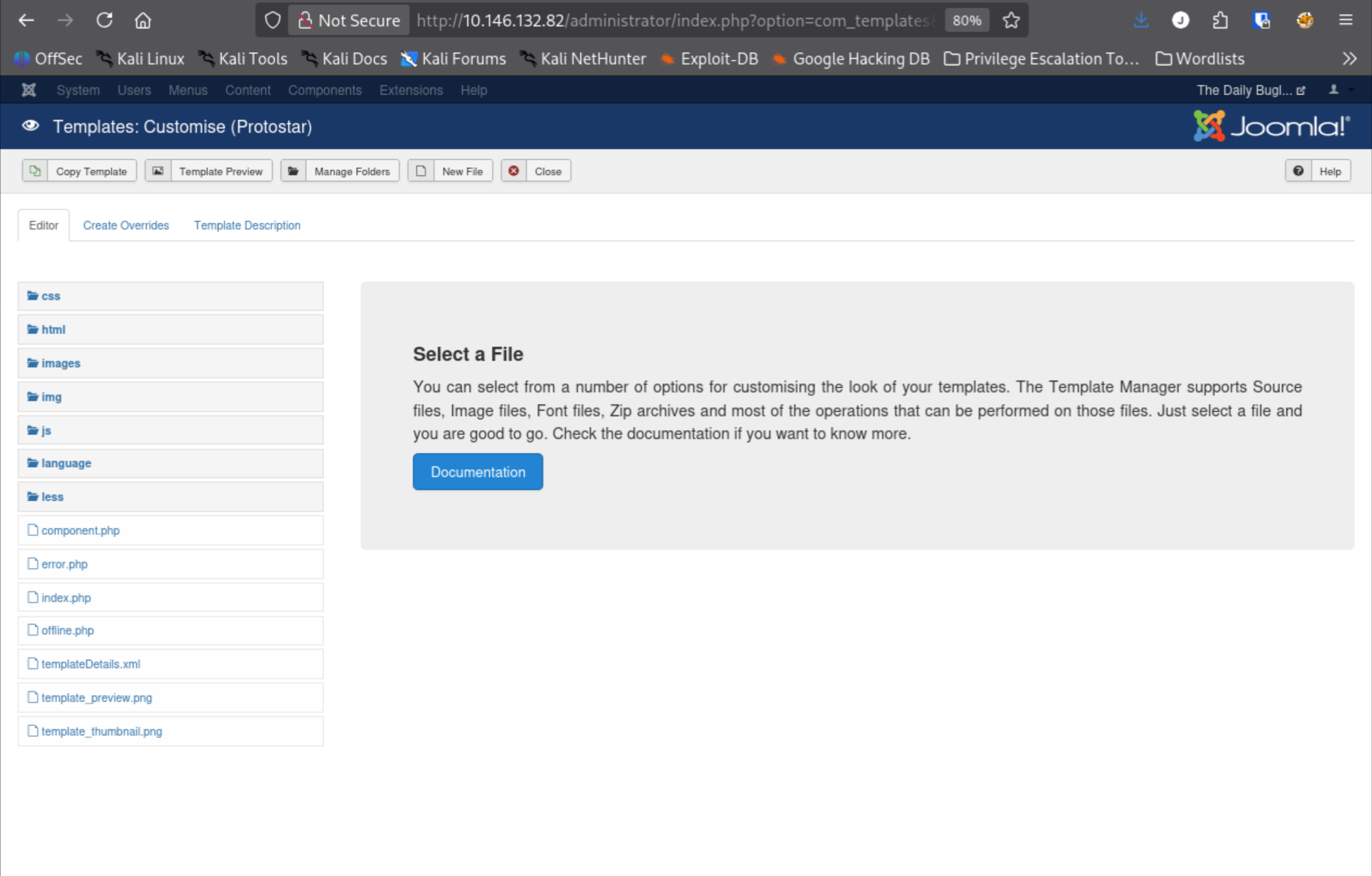This screenshot has width=1372, height=876.
Task: Click the file icon of component.php
Action: click(x=33, y=530)
